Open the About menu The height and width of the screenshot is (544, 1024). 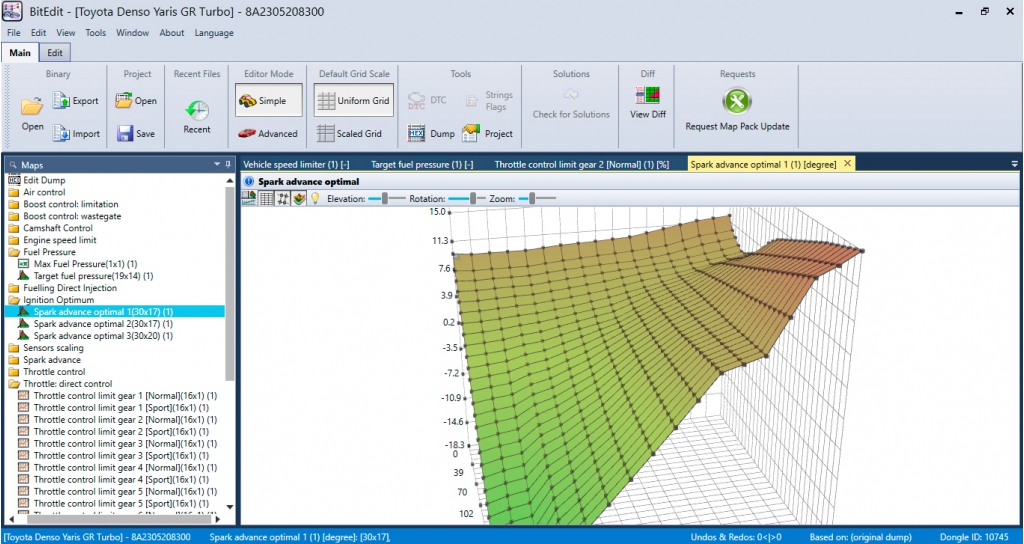point(172,33)
